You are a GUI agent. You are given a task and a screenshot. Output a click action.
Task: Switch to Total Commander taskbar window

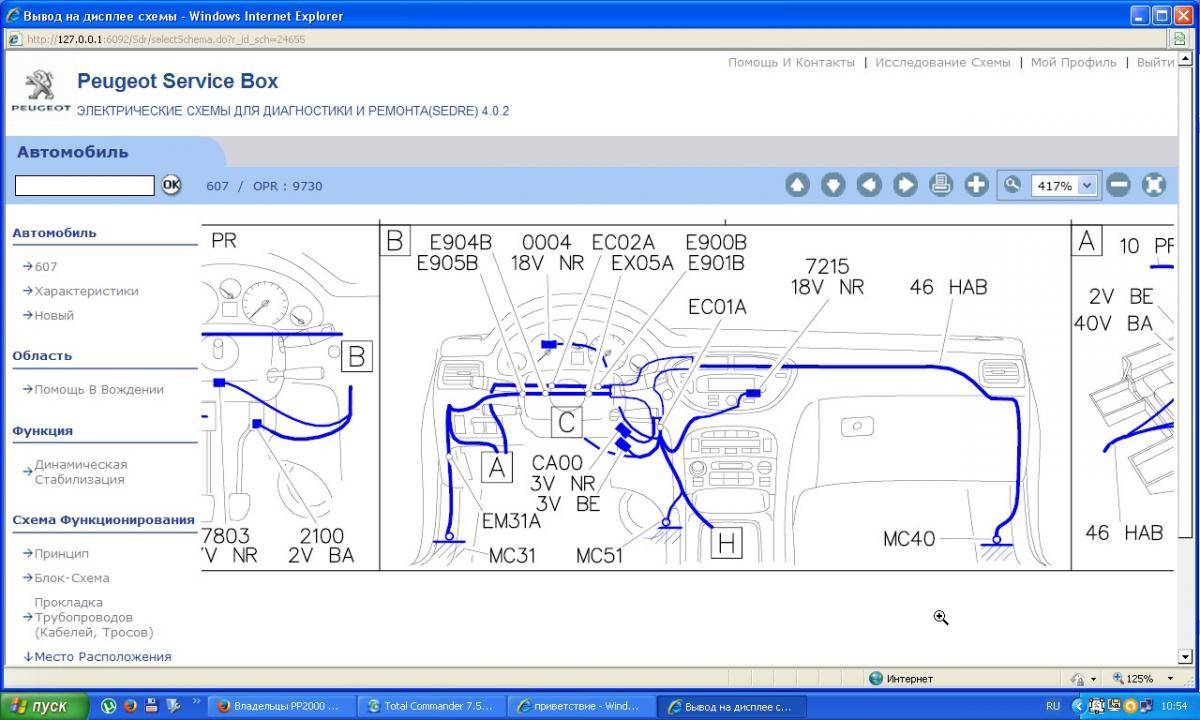[432, 706]
